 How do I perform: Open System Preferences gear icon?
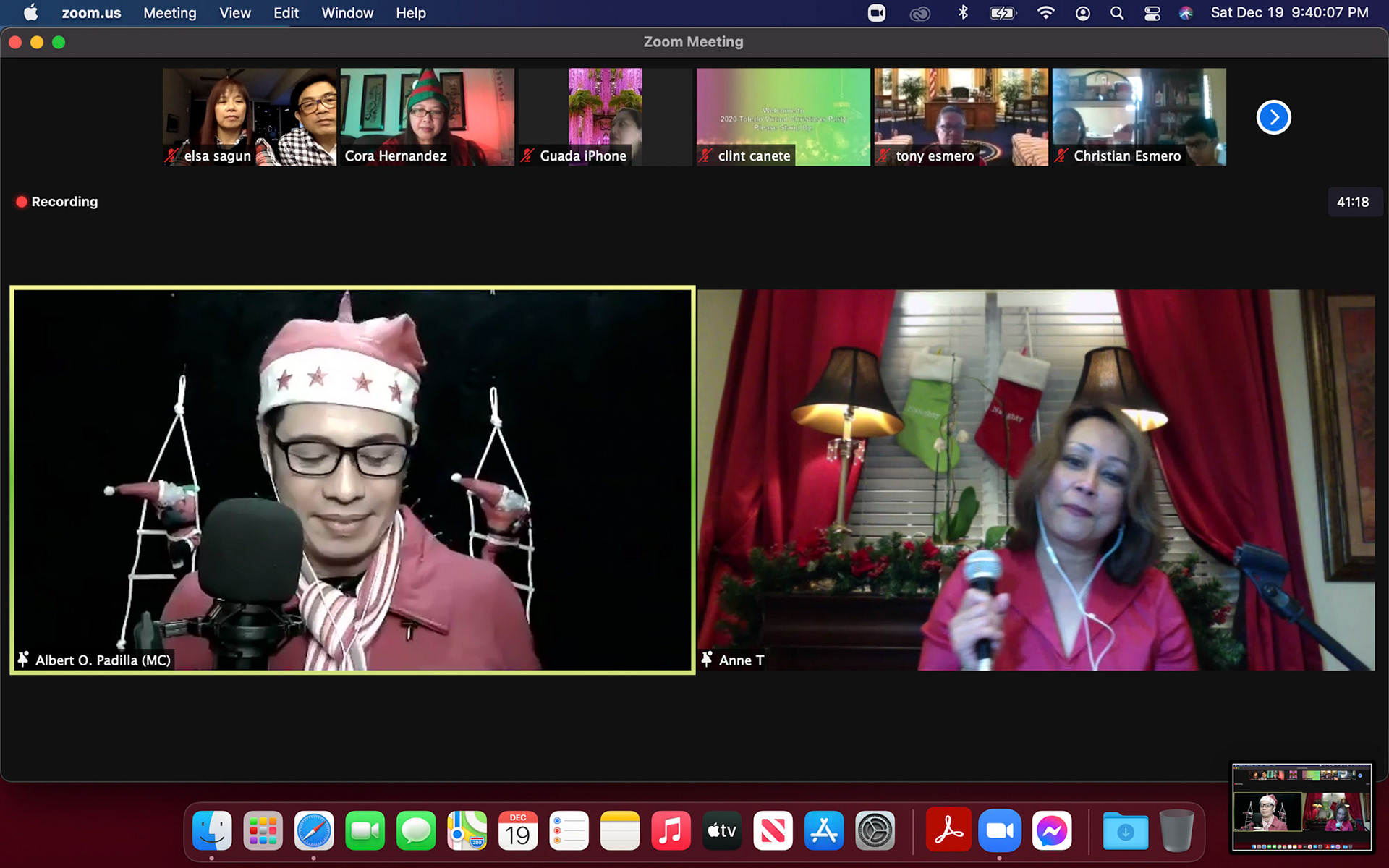pyautogui.click(x=875, y=831)
